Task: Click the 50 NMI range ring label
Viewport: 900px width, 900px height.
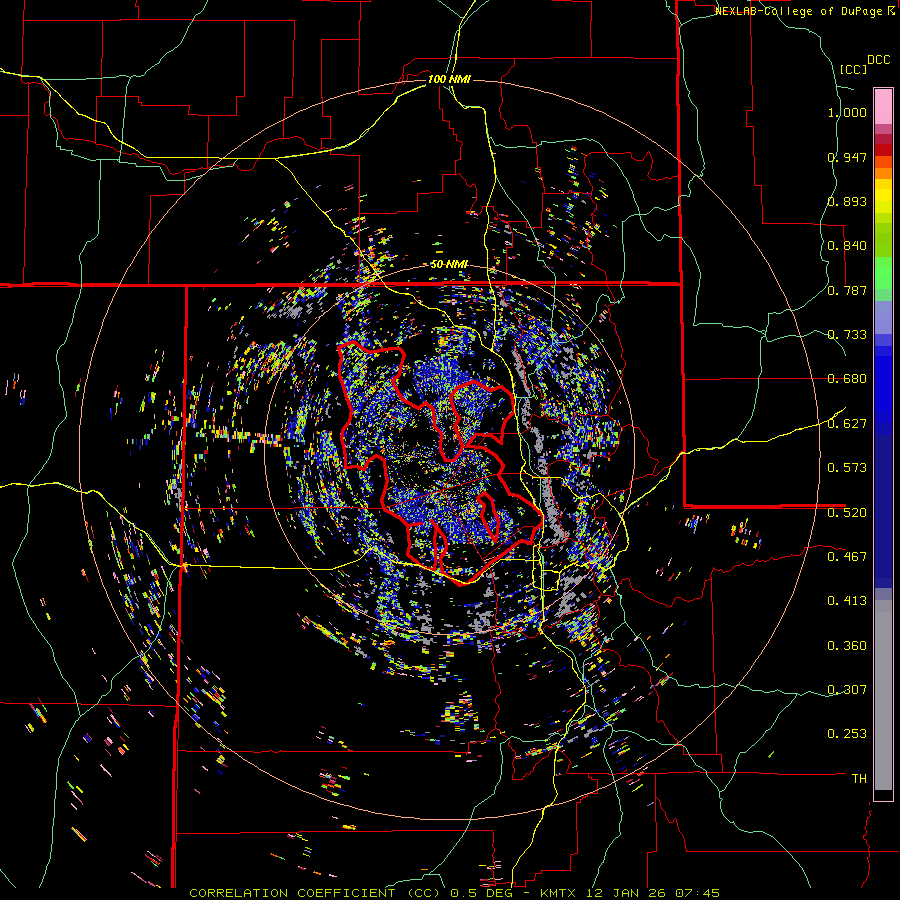Action: pos(449,264)
